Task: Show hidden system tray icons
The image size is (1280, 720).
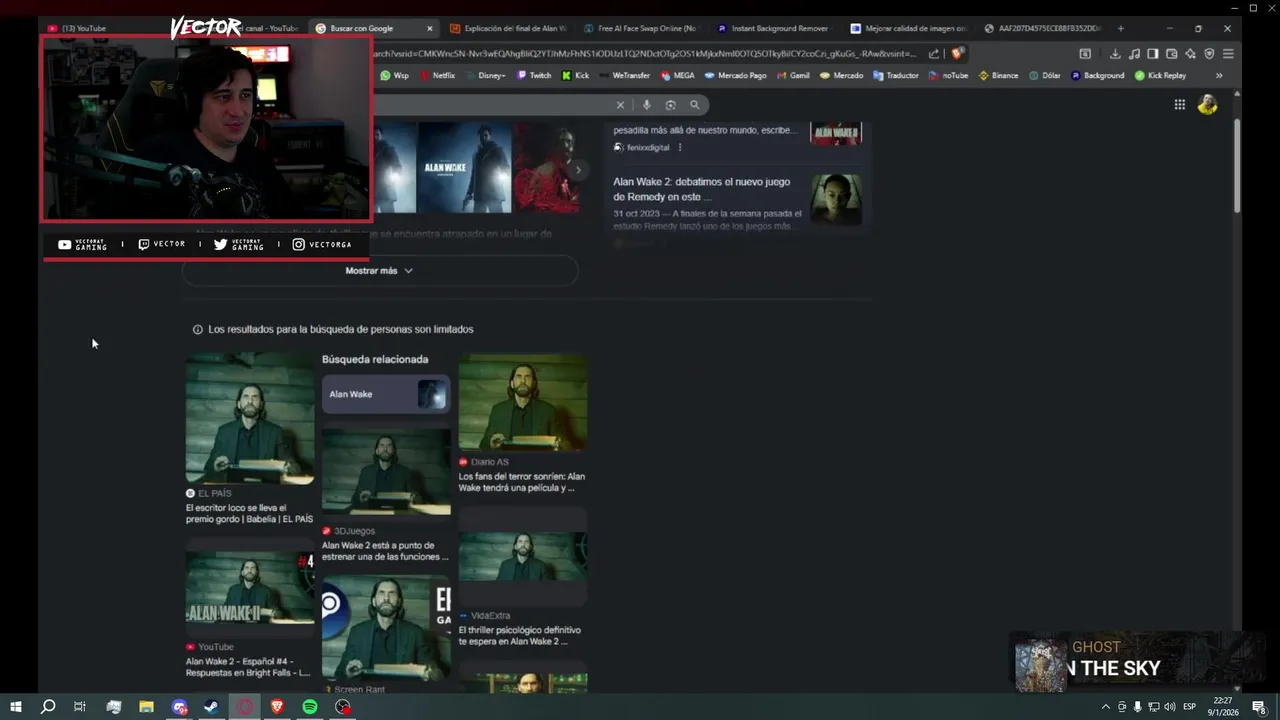Action: [1105, 707]
